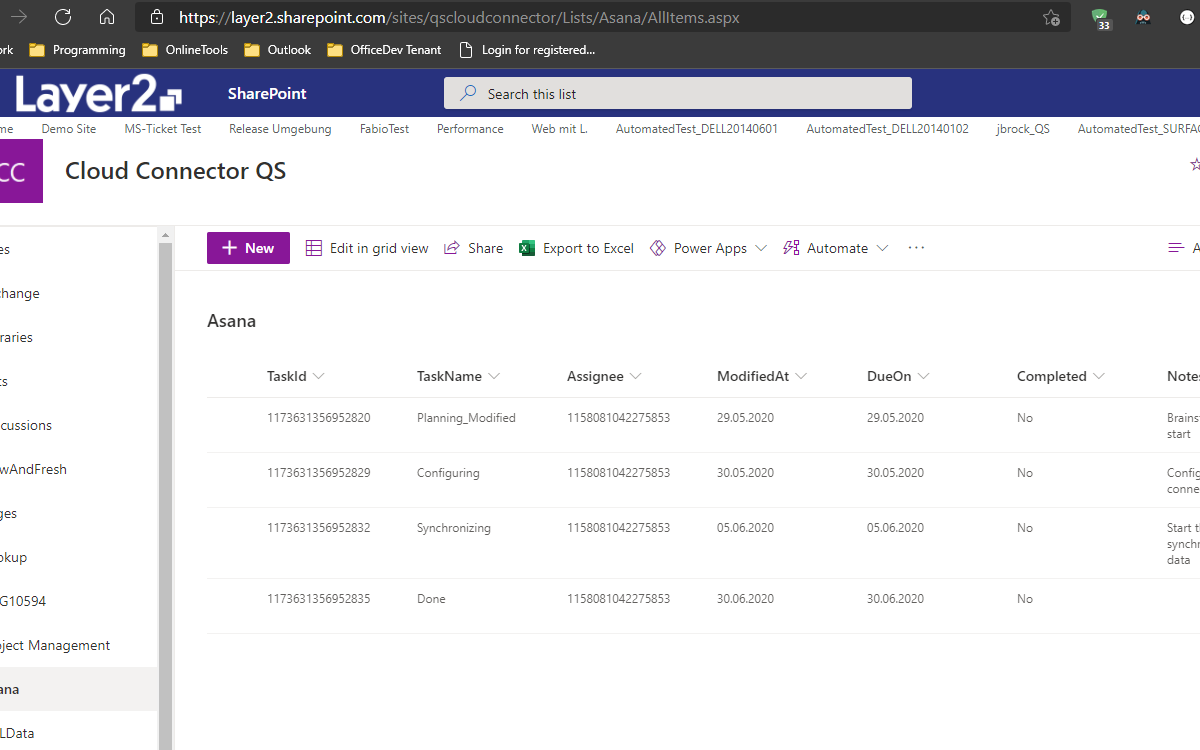The image size is (1200, 750).
Task: Open DueOn column header options
Action: (924, 376)
